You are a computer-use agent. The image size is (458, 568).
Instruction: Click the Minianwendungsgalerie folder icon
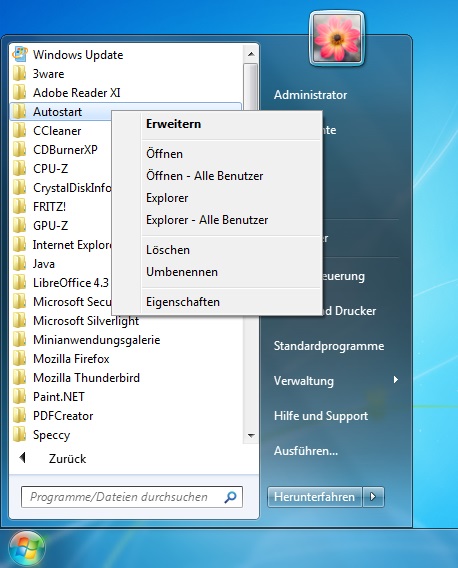pos(19,339)
